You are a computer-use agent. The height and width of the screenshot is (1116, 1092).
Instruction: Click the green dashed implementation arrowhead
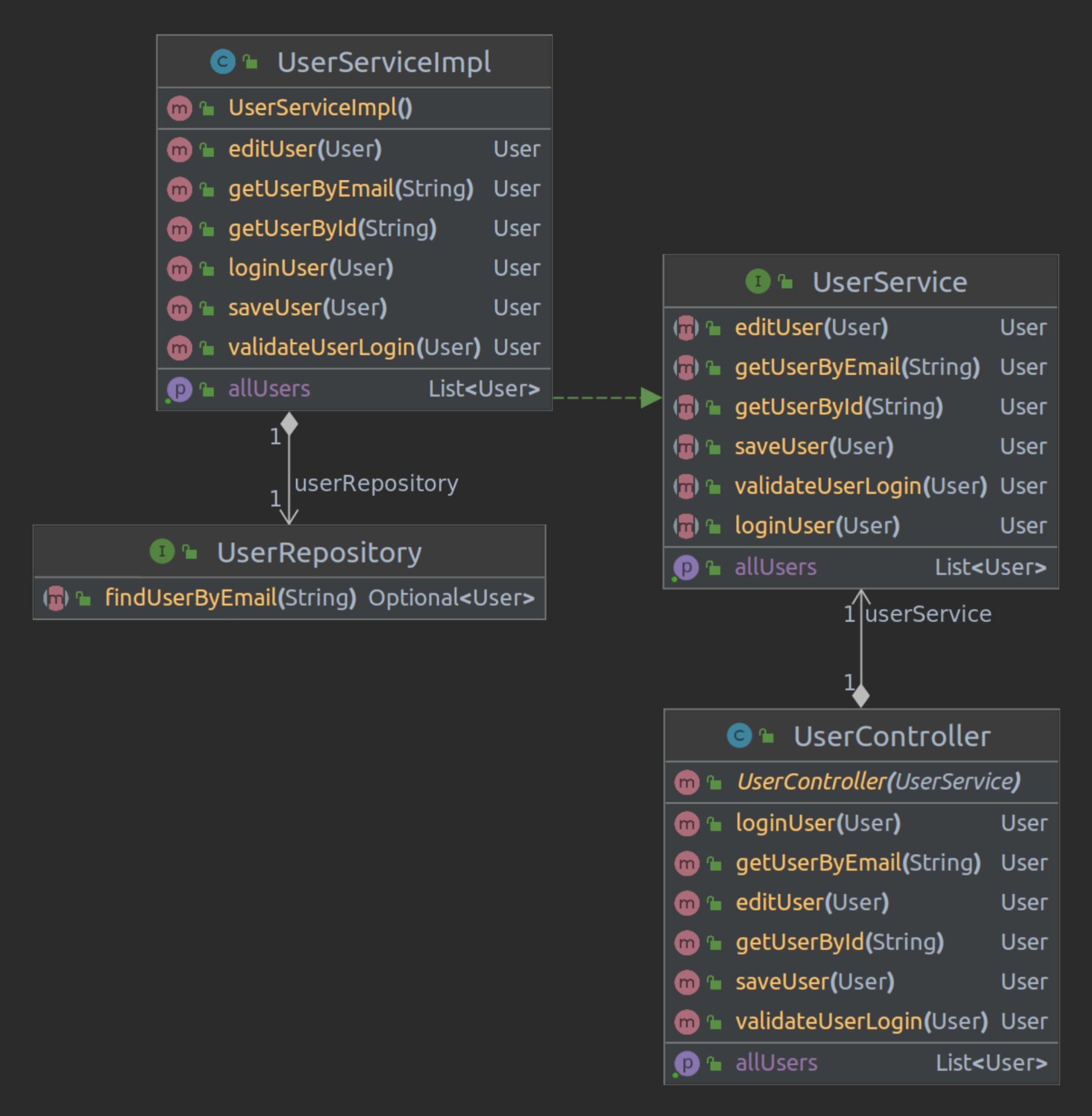click(x=651, y=397)
